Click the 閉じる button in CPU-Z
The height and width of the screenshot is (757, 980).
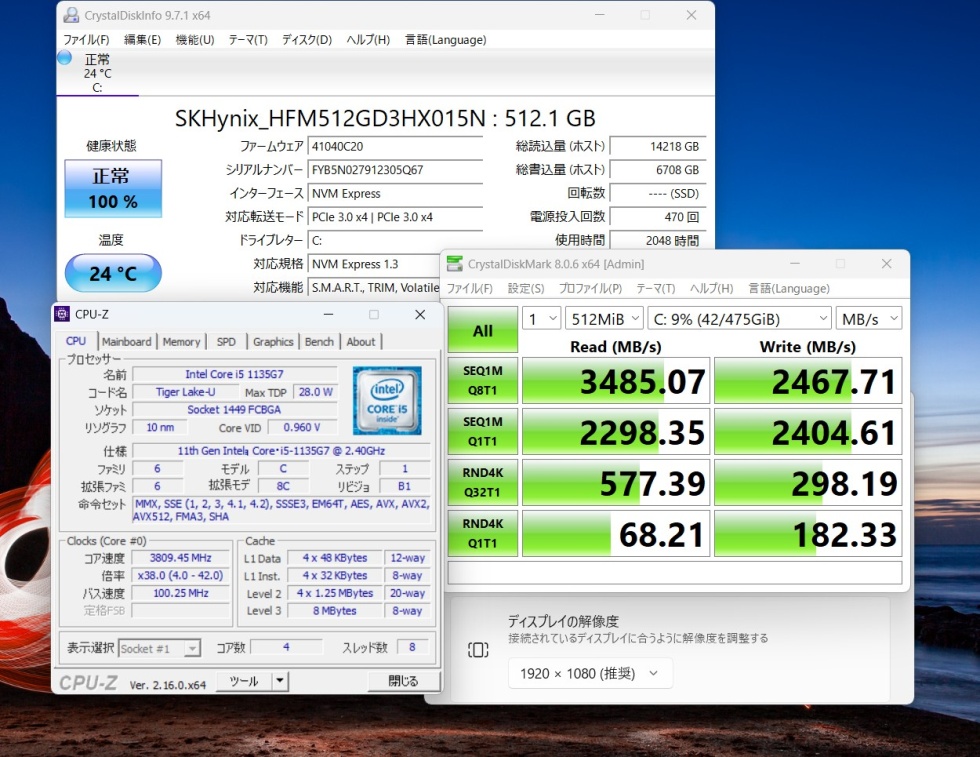(x=404, y=681)
